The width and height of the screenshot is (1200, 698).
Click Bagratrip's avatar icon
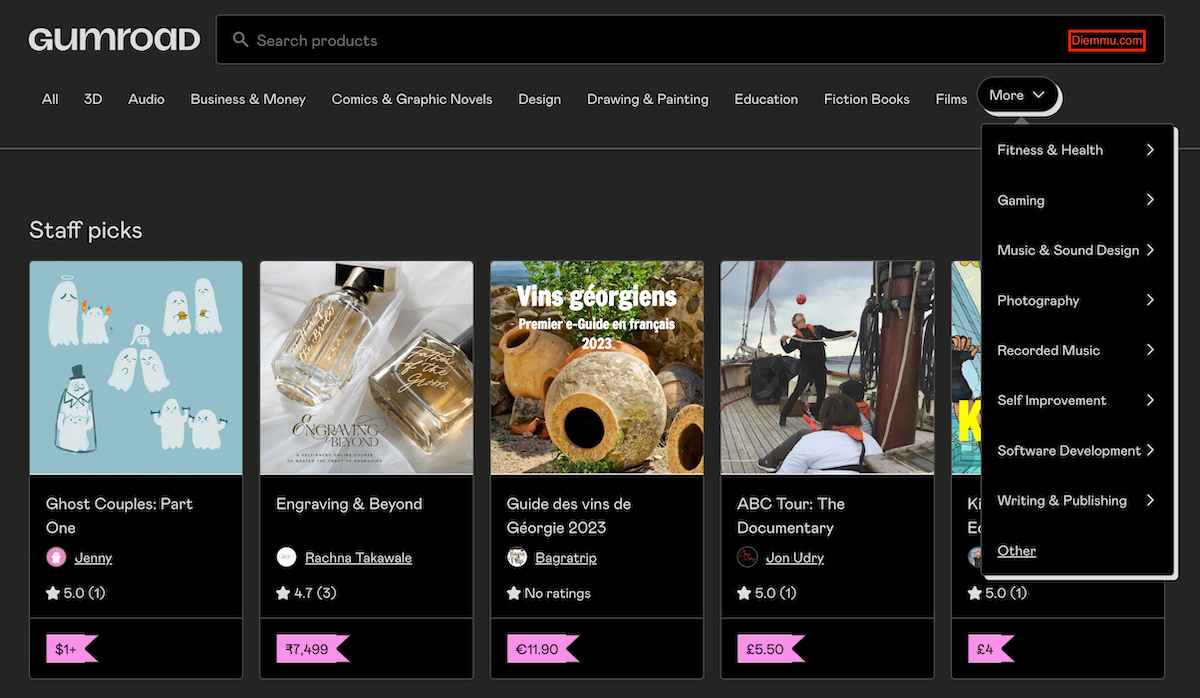coord(517,557)
